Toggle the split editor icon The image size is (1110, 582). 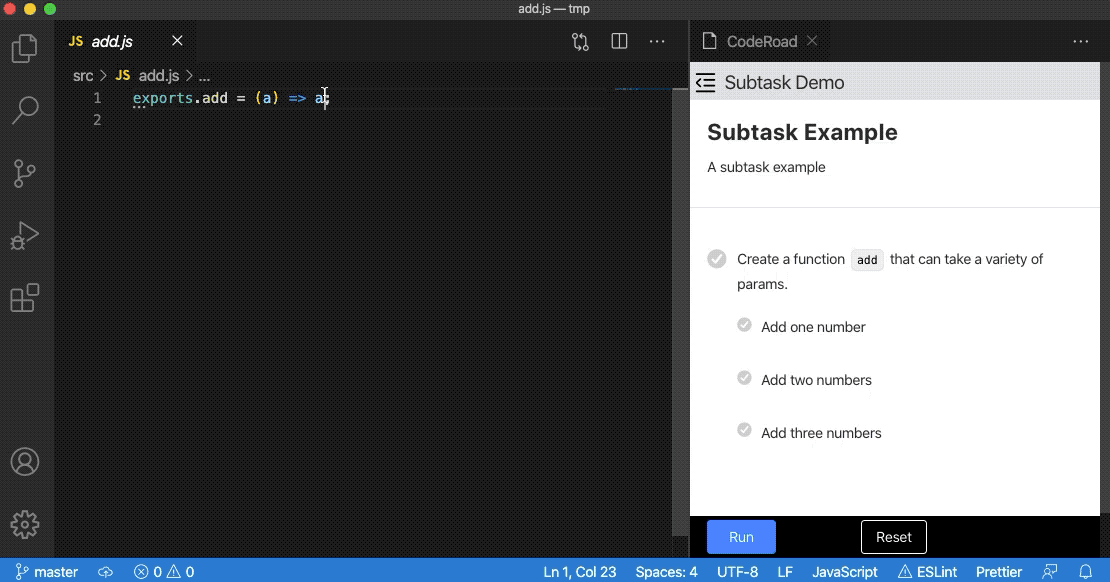click(x=619, y=41)
